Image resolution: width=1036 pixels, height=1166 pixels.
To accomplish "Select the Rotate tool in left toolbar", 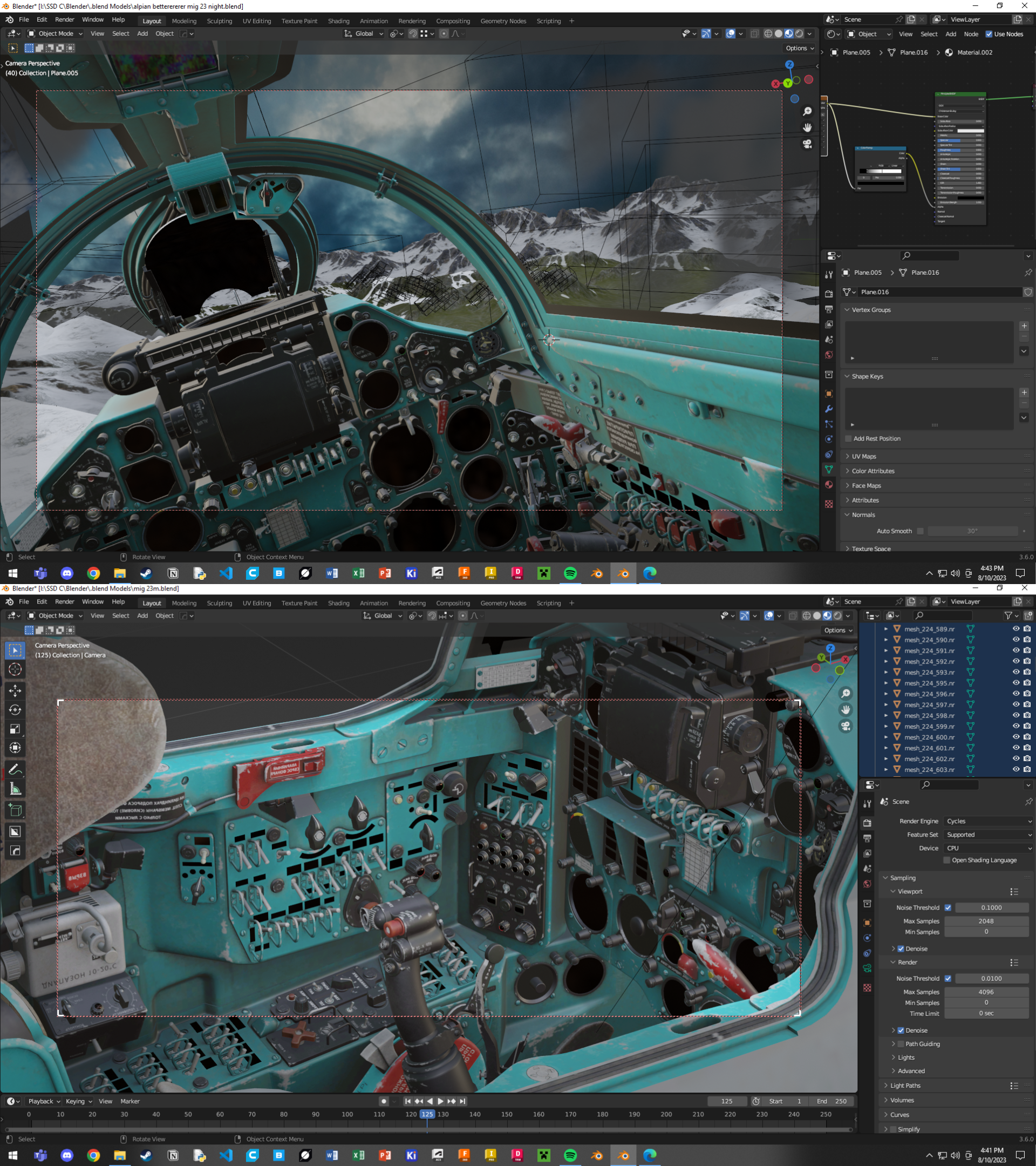I will [16, 710].
